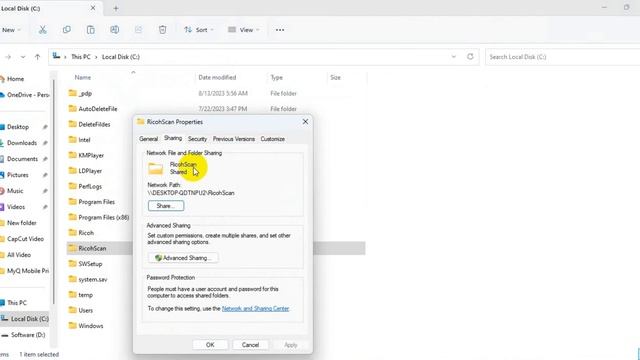This screenshot has height=360, width=640.
Task: Click This PC in the address breadcrumb
Action: [81, 57]
